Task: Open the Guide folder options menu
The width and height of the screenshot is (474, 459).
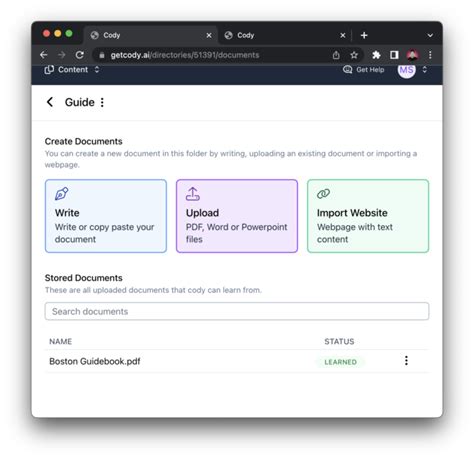Action: (102, 102)
